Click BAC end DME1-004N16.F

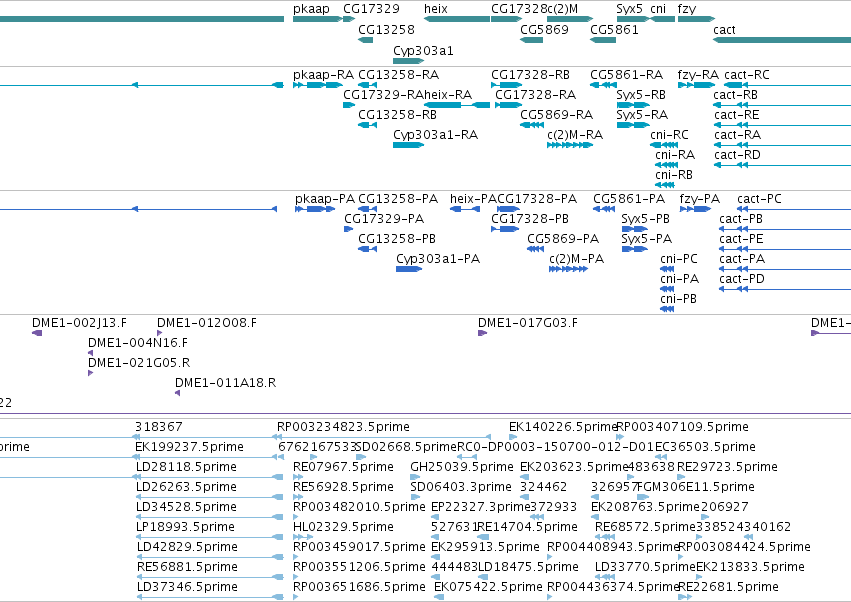pos(138,343)
